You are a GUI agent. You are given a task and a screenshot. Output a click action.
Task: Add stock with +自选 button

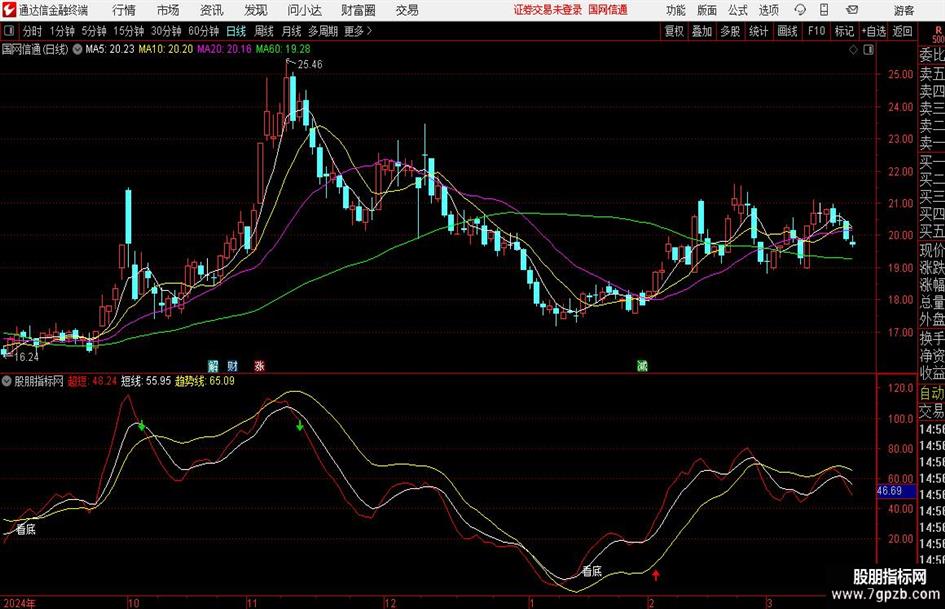point(874,31)
